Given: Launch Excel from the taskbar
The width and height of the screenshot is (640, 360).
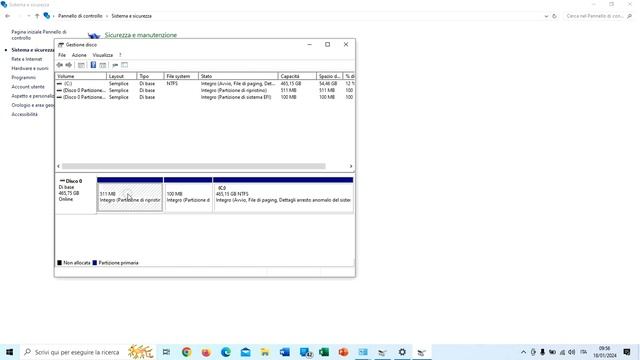Looking at the screenshot, I should tap(324, 352).
